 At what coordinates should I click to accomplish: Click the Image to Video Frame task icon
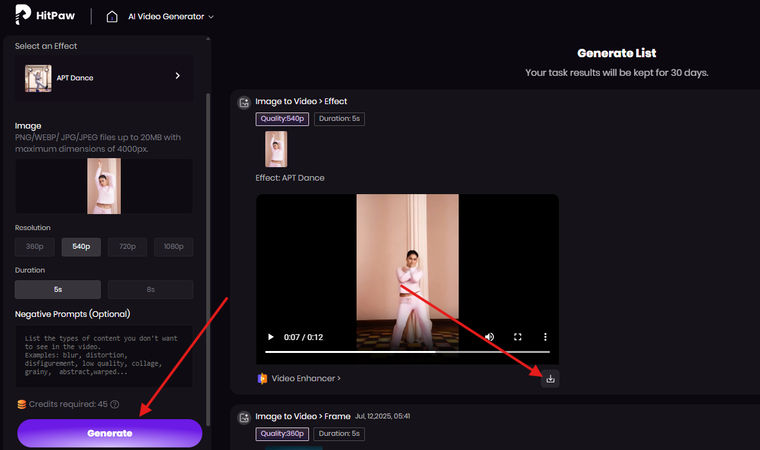(244, 418)
